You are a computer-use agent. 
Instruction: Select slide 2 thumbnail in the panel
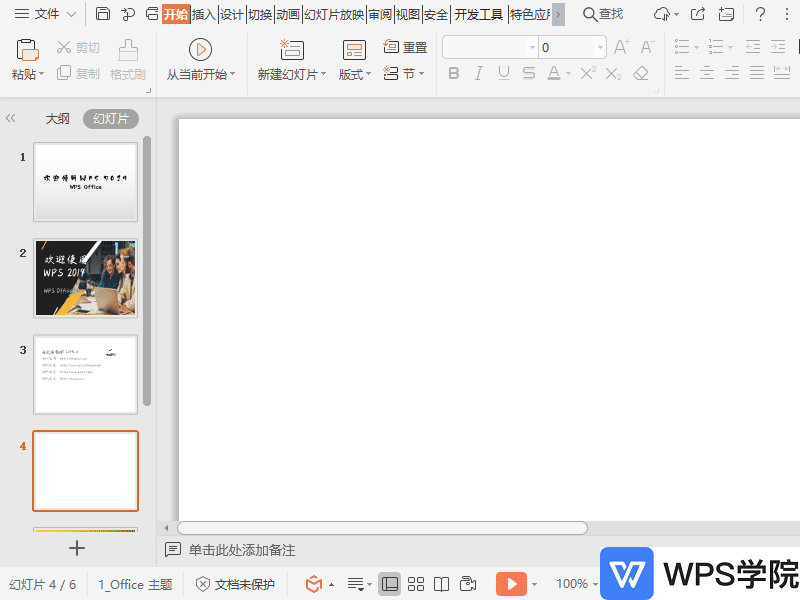(85, 278)
